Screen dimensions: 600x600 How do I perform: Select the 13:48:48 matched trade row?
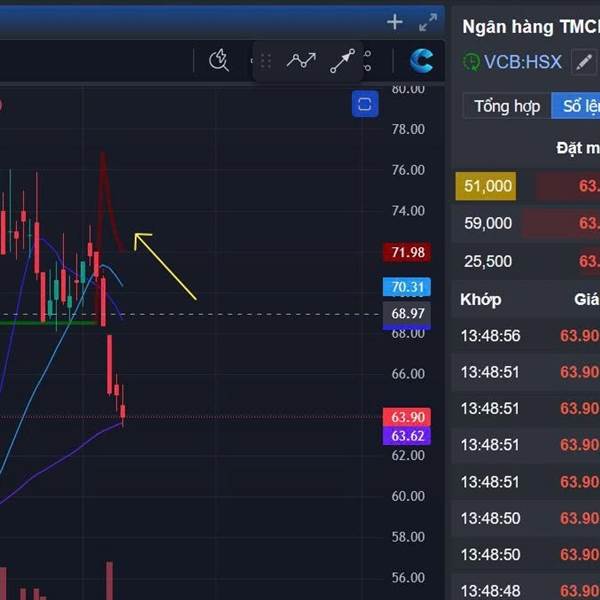[526, 589]
